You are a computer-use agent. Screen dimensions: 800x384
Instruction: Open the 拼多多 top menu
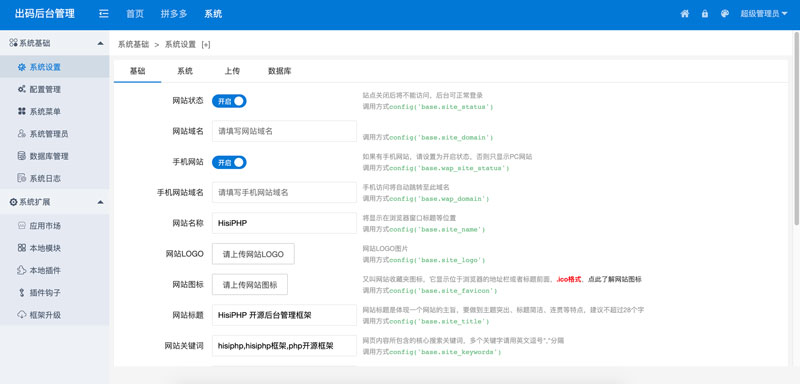(173, 14)
